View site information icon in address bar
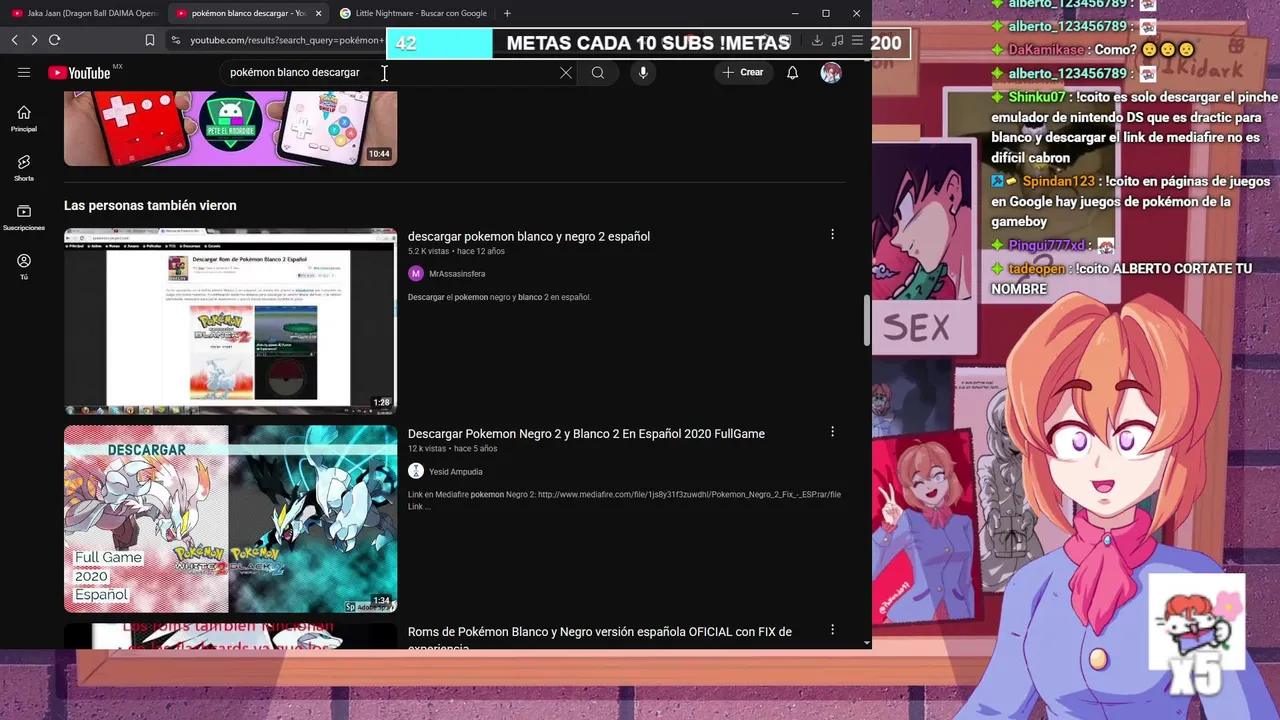 (176, 40)
